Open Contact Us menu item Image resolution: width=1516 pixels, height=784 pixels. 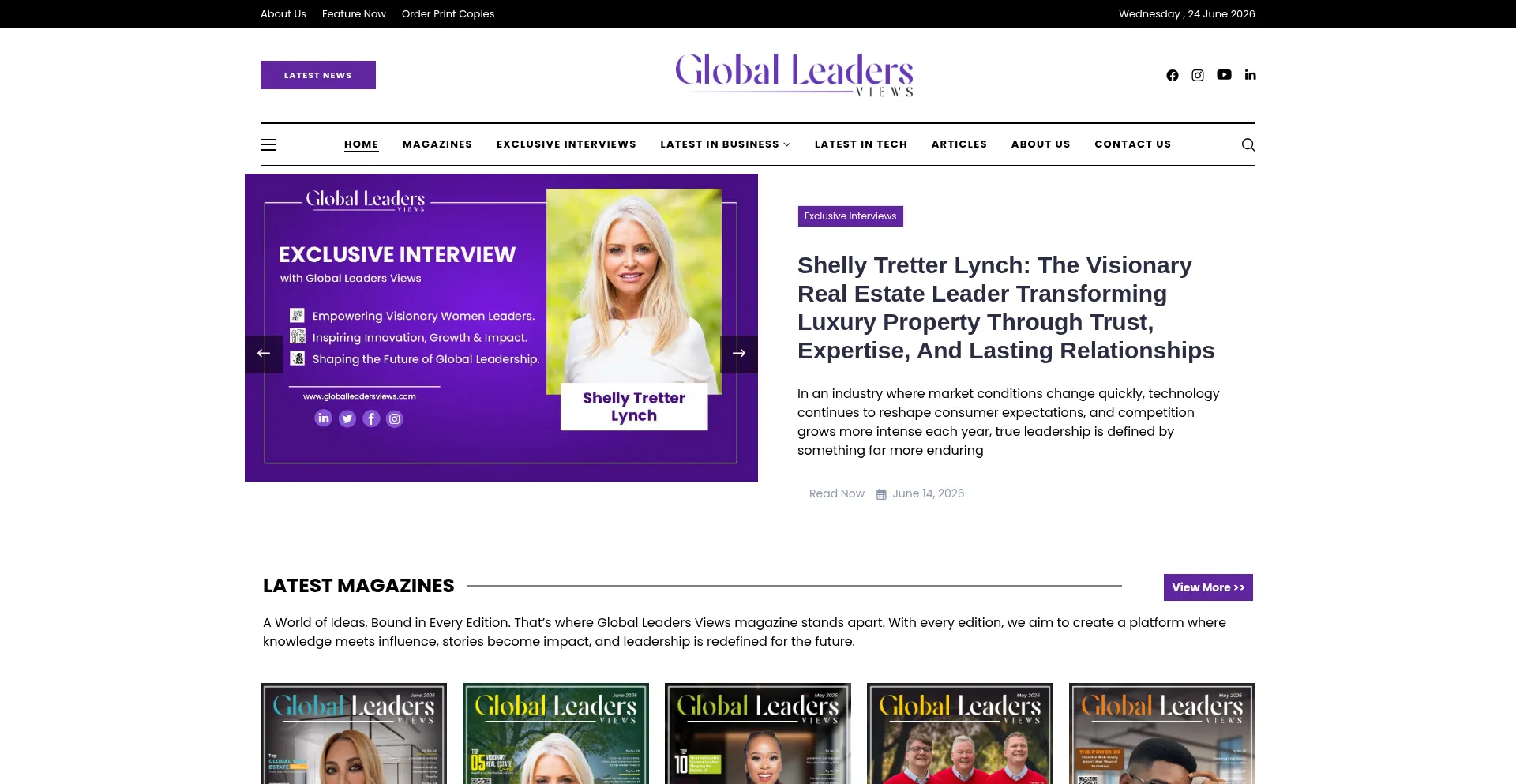pos(1133,144)
